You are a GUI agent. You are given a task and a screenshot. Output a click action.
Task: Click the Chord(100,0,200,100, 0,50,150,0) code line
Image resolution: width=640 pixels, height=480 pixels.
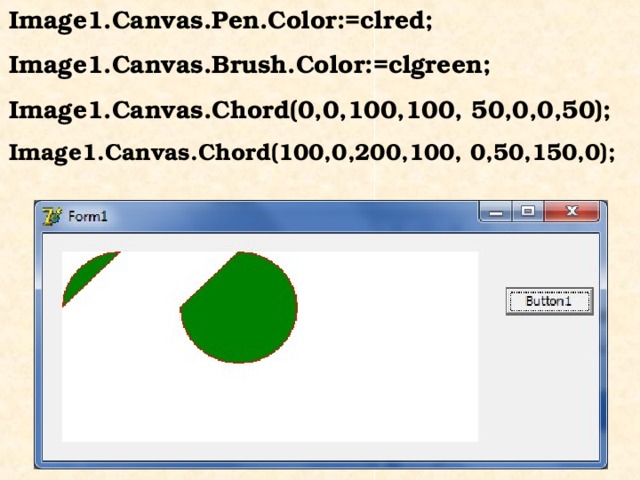[312, 153]
